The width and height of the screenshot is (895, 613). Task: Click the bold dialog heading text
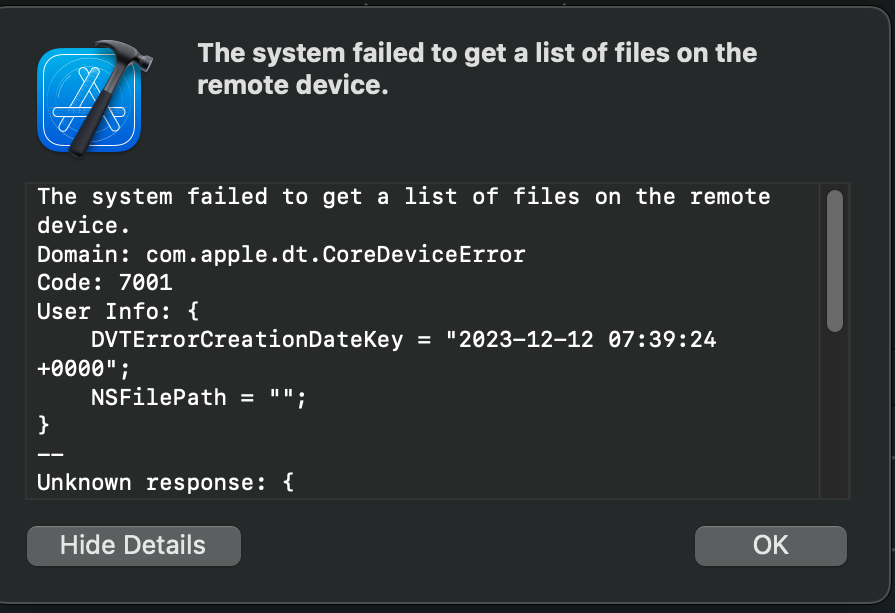[x=477, y=69]
